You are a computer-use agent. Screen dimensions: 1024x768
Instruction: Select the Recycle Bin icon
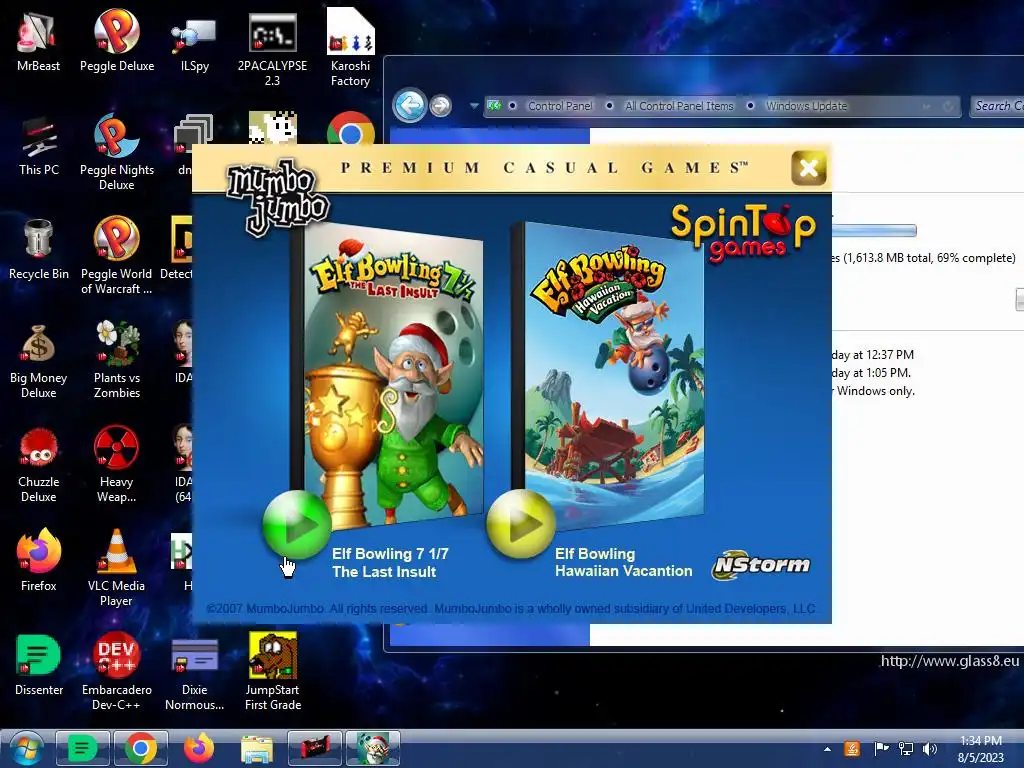(39, 249)
